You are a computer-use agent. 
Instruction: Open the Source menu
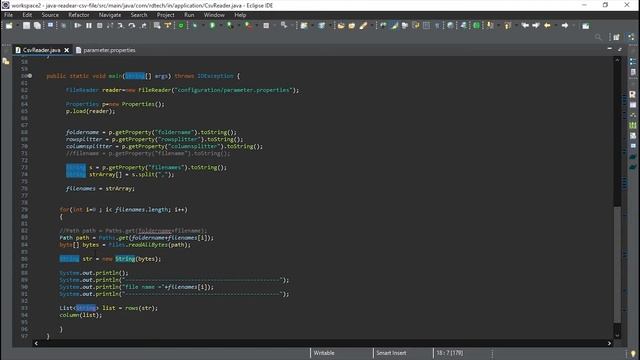click(x=50, y=15)
